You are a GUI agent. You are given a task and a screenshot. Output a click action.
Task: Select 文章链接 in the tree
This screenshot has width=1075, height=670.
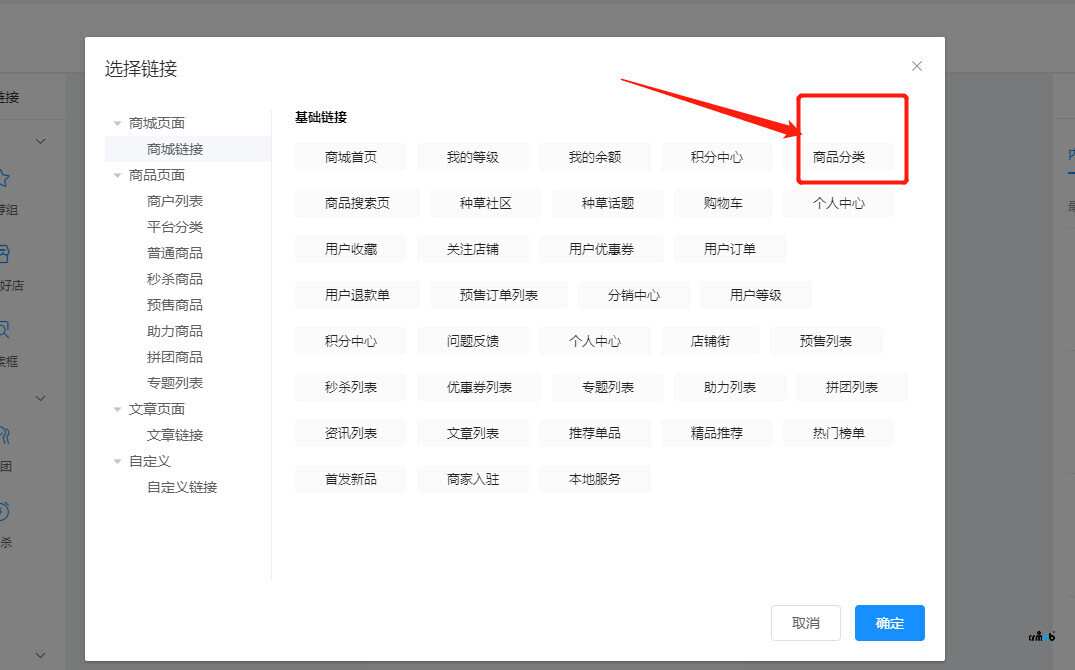tap(175, 435)
